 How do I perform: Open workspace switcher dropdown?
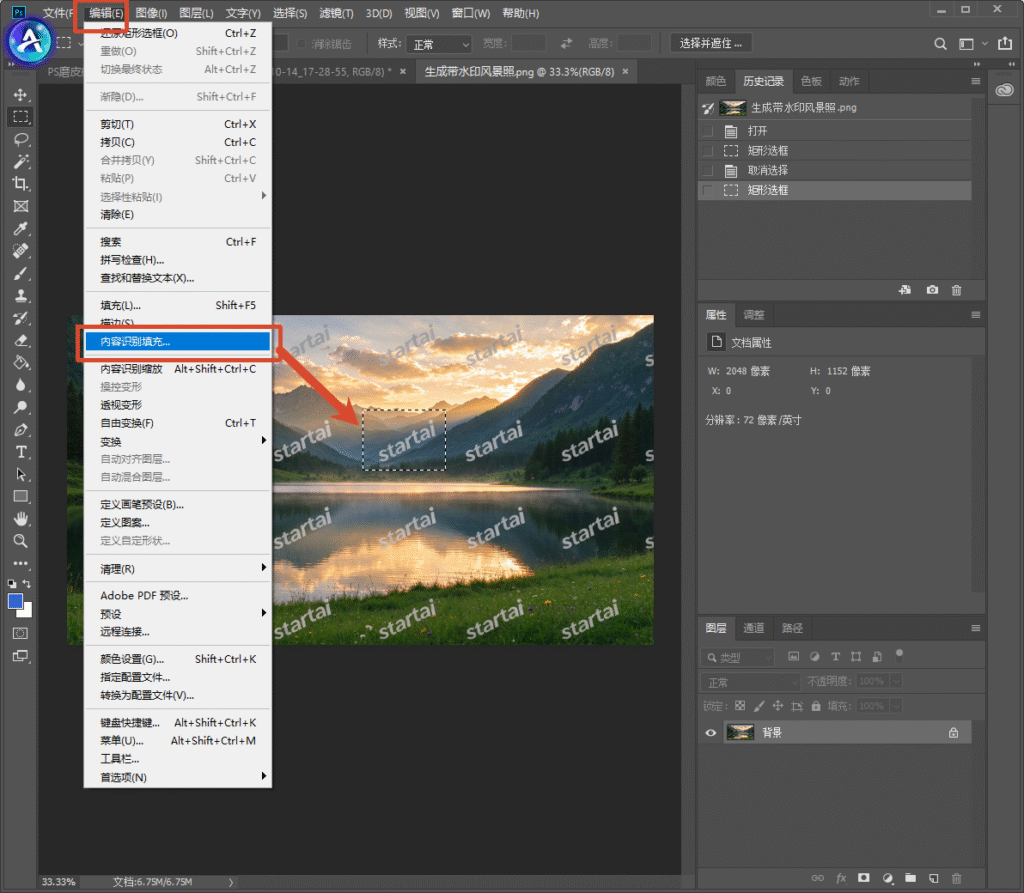click(972, 44)
